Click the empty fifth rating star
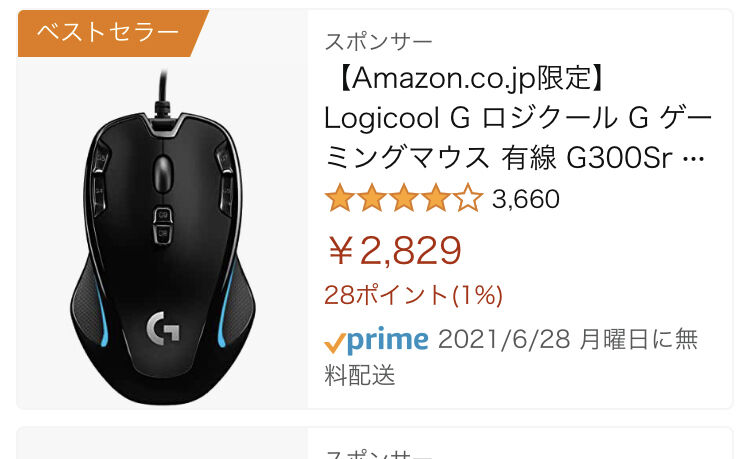Image resolution: width=750 pixels, height=459 pixels. [x=468, y=198]
